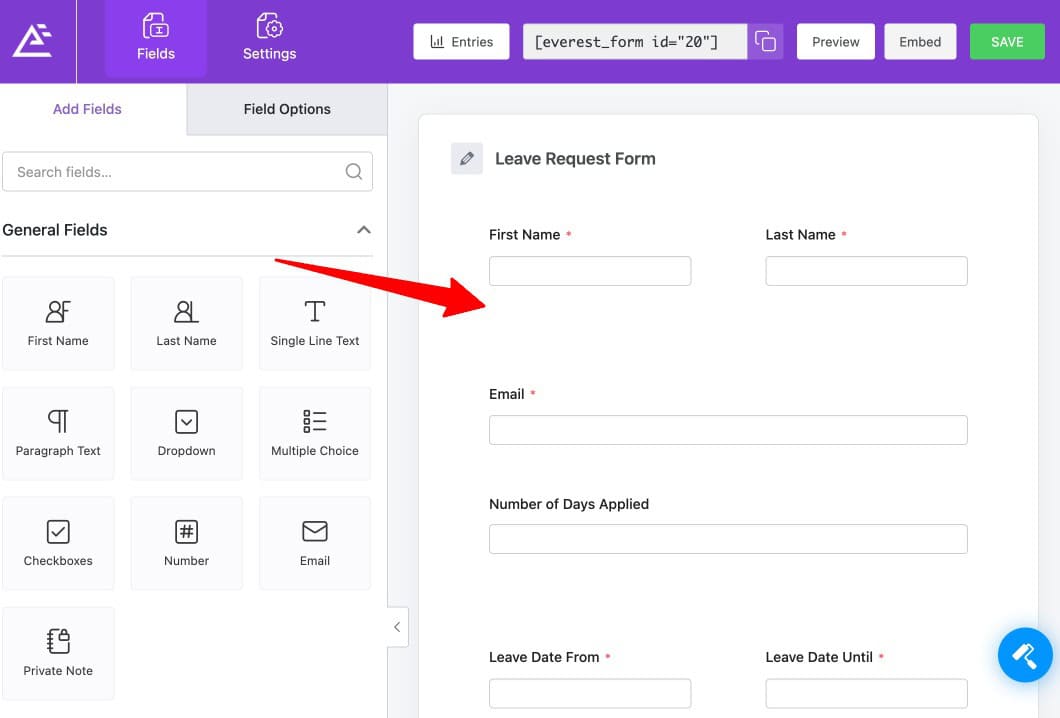The width and height of the screenshot is (1060, 718).
Task: Click the Leave Date From input
Action: [590, 694]
